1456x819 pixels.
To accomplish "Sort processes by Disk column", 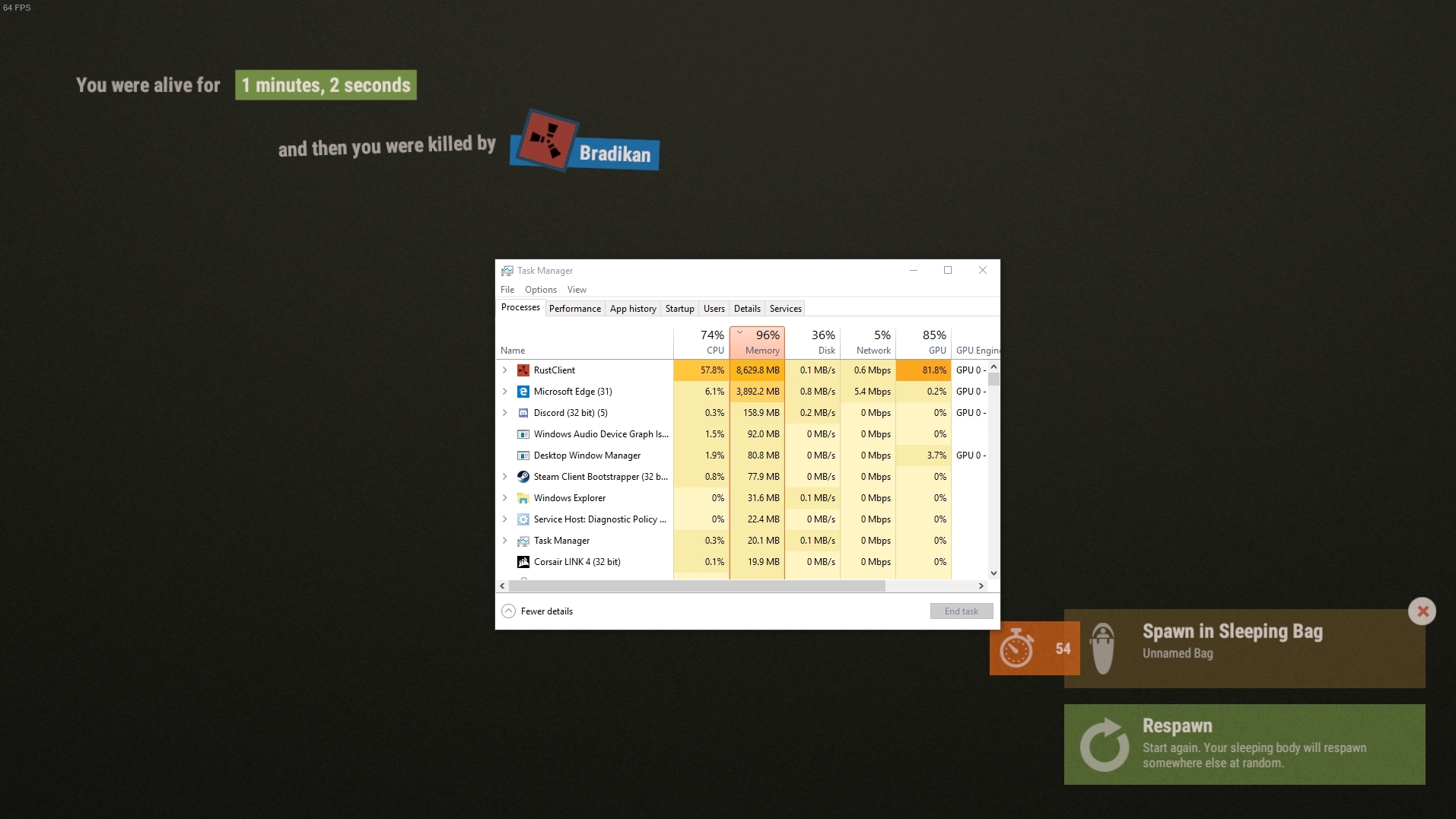I will (812, 342).
